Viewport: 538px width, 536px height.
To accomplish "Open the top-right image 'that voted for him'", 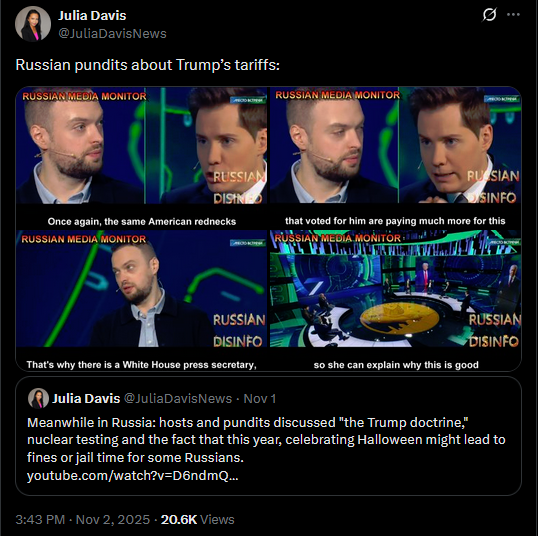I will (395, 158).
